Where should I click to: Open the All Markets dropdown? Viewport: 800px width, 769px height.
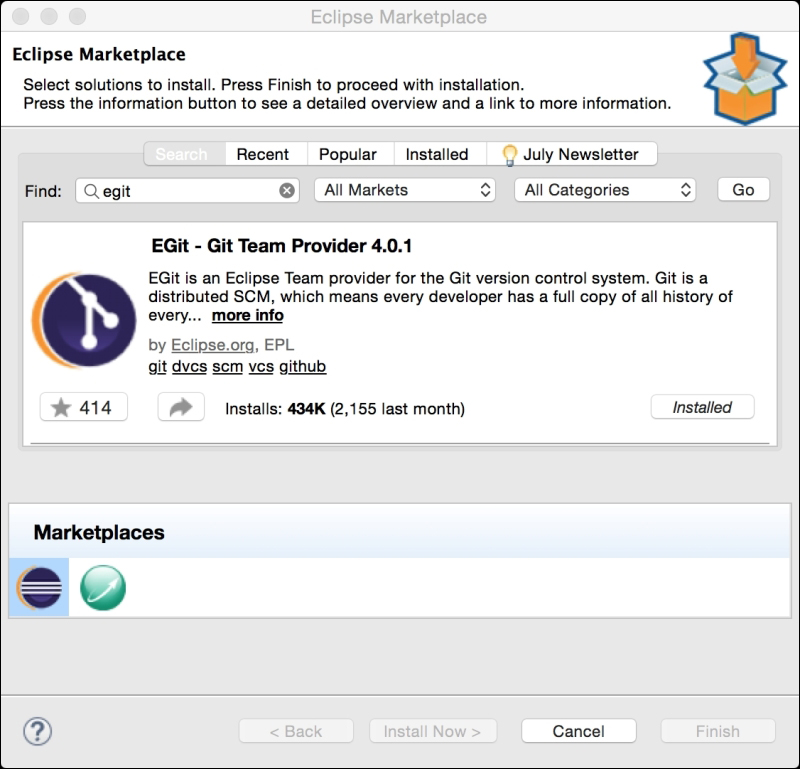tap(405, 190)
